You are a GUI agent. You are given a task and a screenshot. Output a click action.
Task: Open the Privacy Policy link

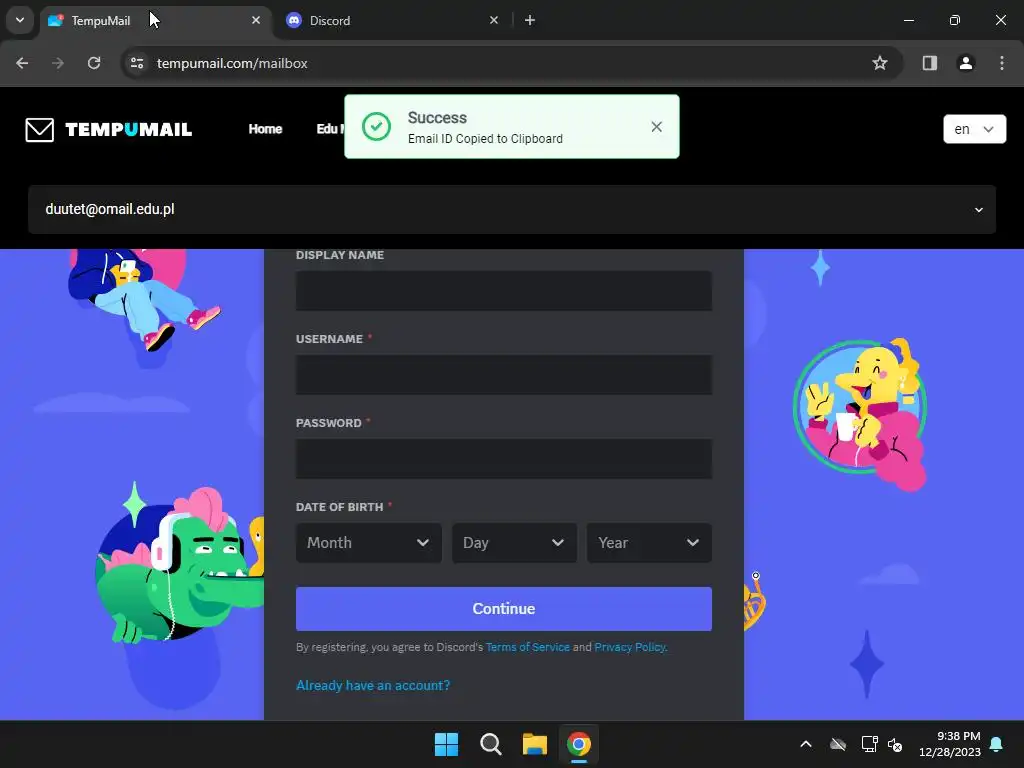630,647
